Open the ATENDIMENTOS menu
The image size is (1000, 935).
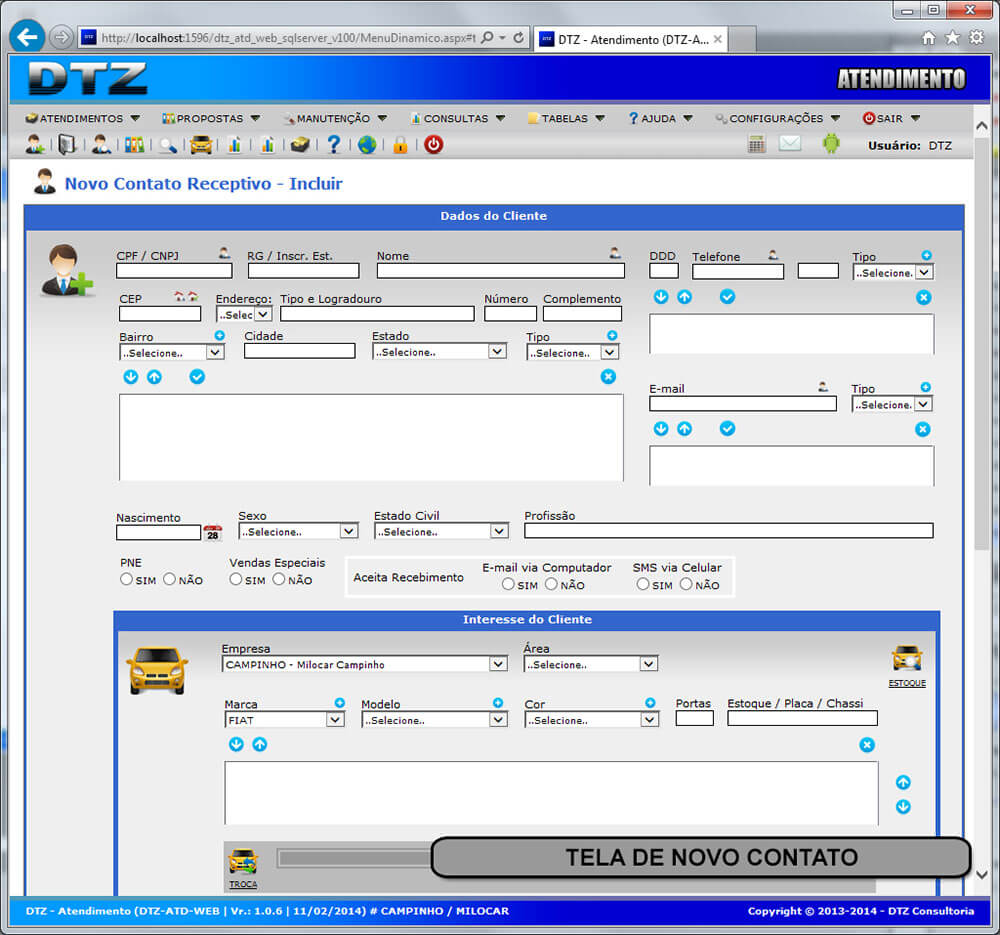point(83,118)
